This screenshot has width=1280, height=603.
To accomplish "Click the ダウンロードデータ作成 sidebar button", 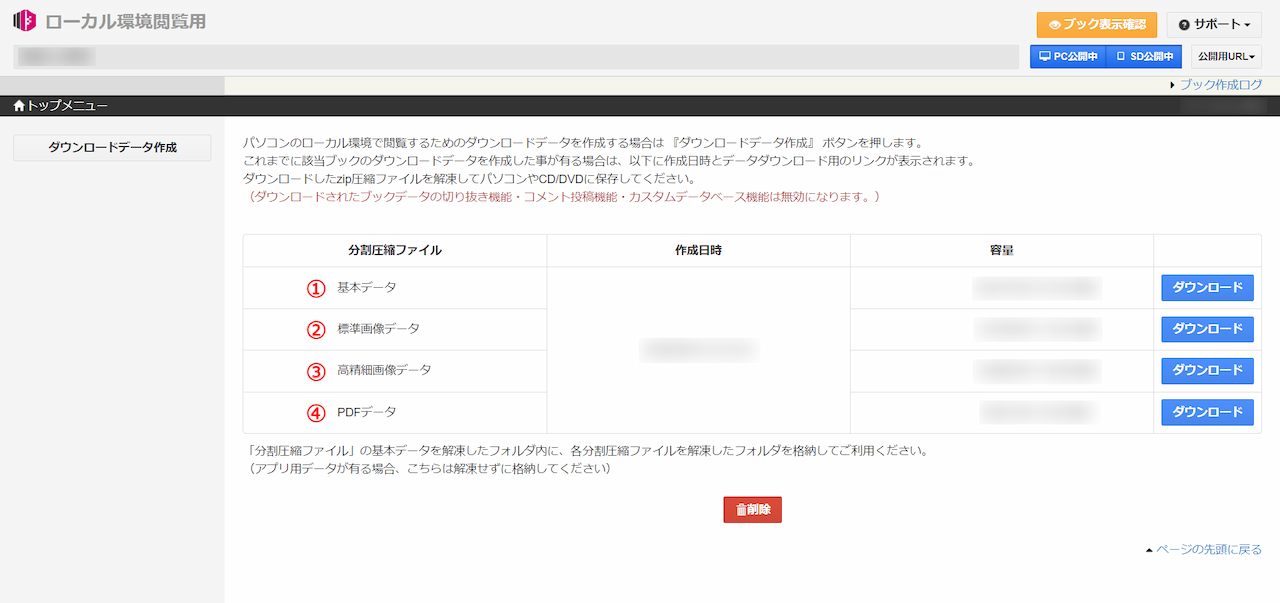I will coord(111,147).
